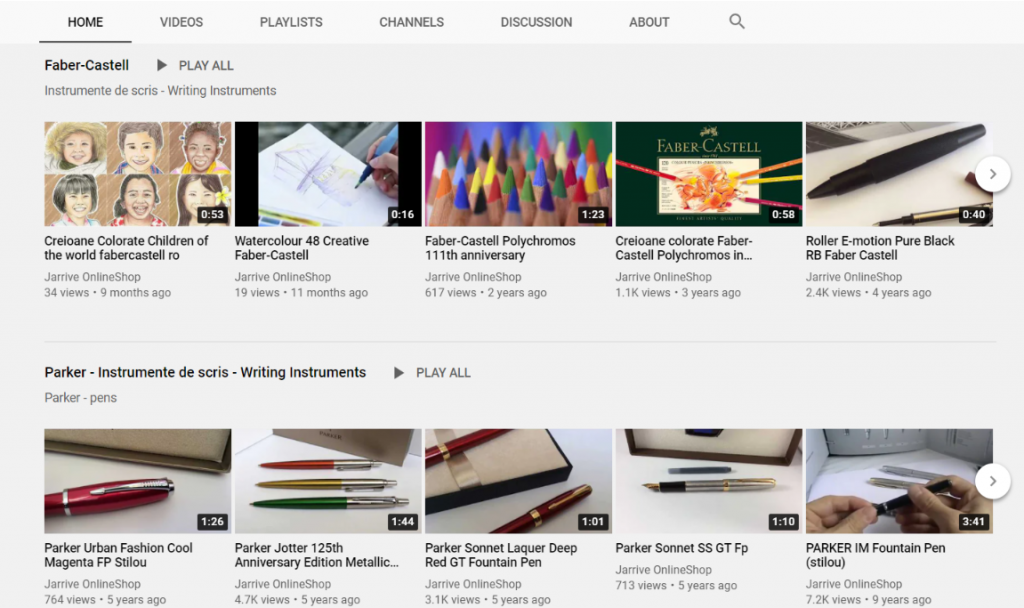Switch to the VIDEOS tab

pos(182,22)
